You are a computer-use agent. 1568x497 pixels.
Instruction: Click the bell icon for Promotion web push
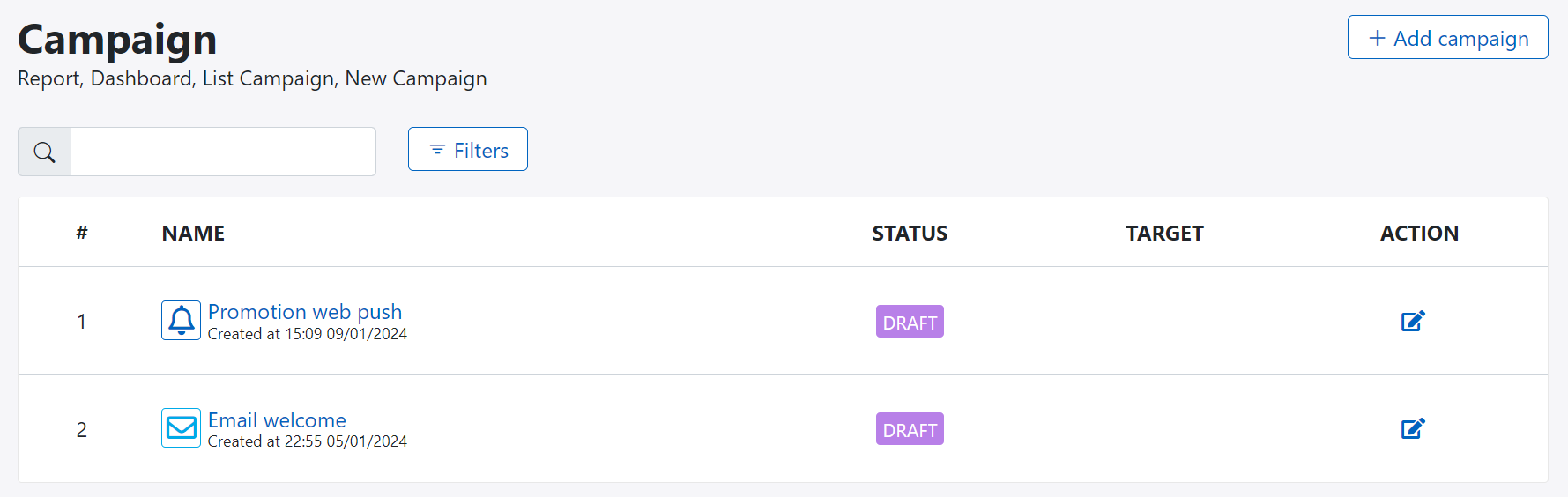point(181,321)
